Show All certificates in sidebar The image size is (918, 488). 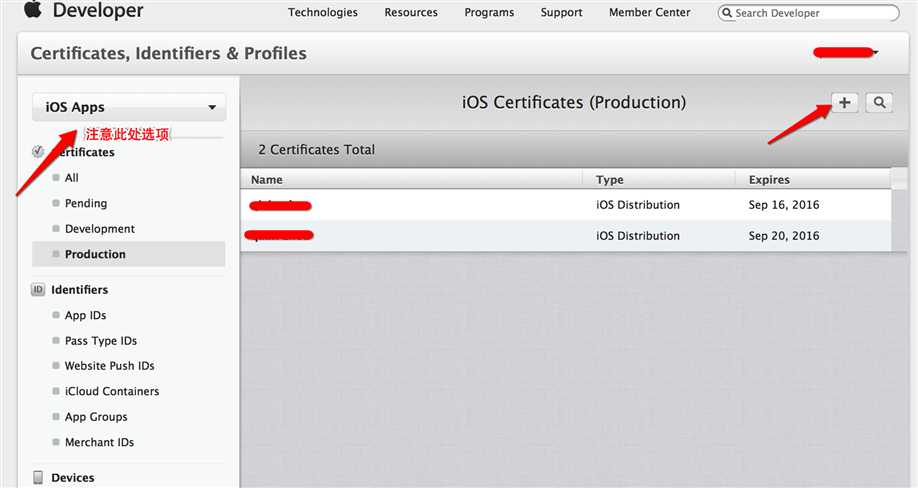coord(71,177)
